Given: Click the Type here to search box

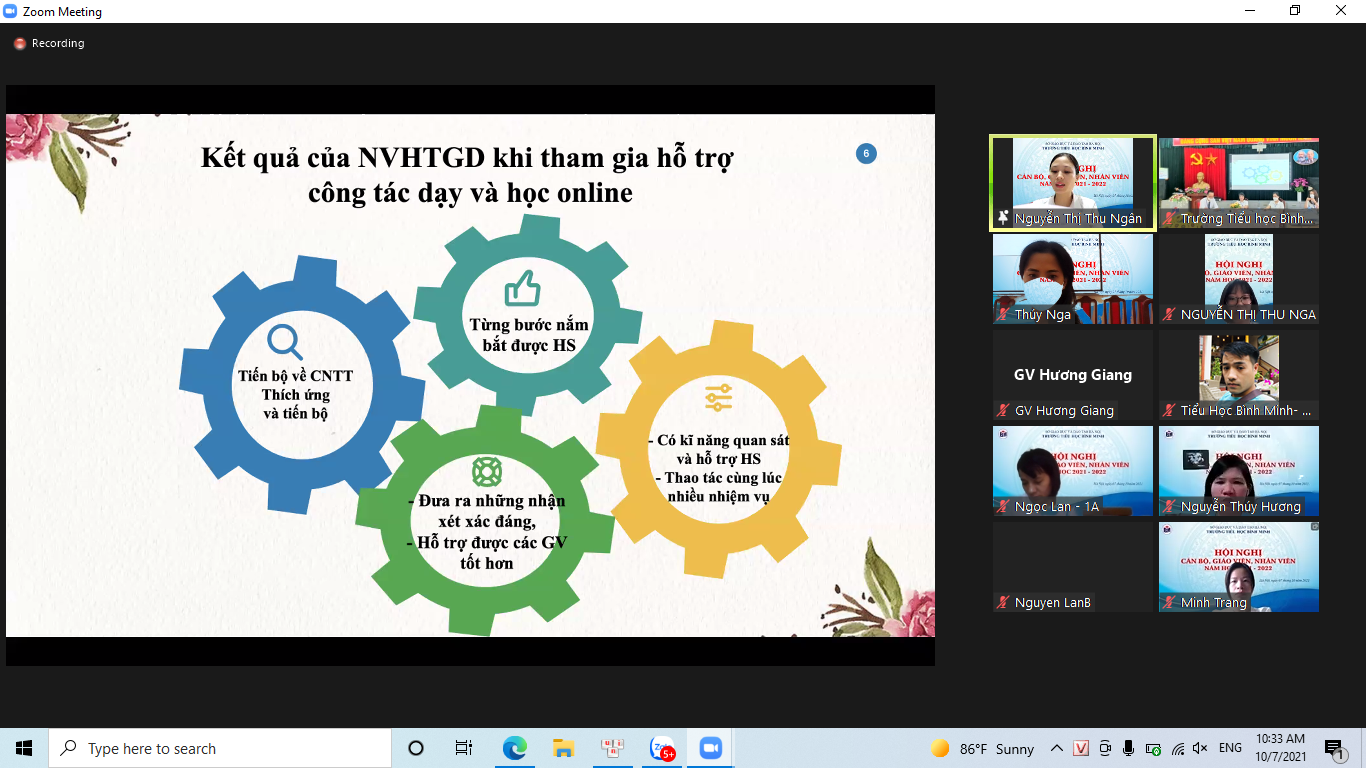Looking at the screenshot, I should pyautogui.click(x=220, y=748).
